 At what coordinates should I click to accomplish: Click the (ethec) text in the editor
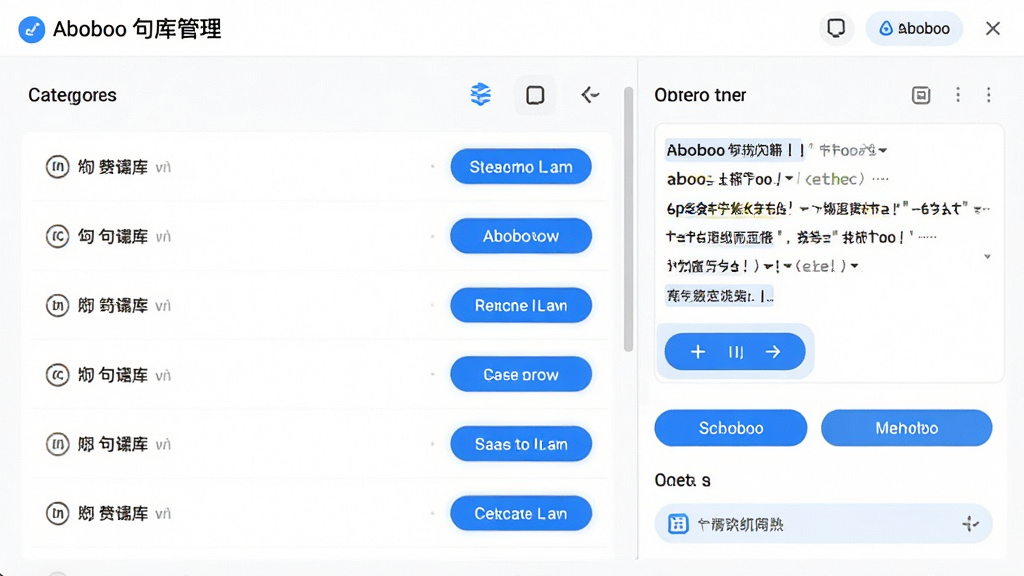[x=834, y=179]
